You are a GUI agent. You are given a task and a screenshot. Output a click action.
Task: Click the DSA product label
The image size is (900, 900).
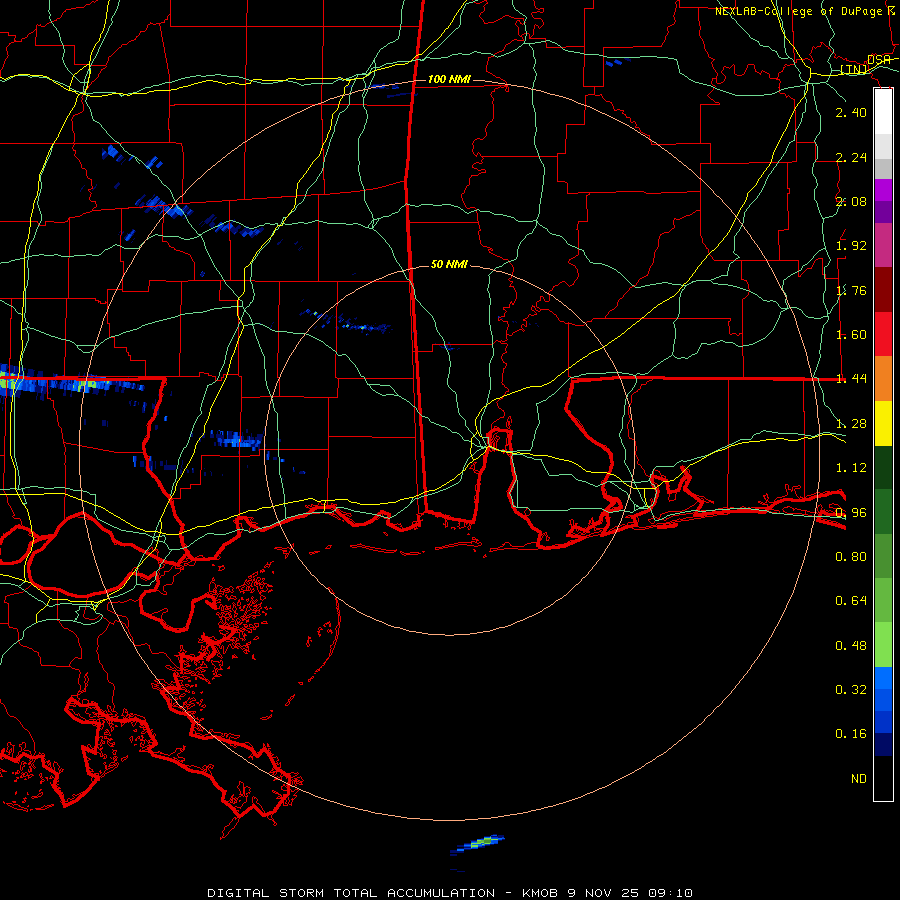879,60
